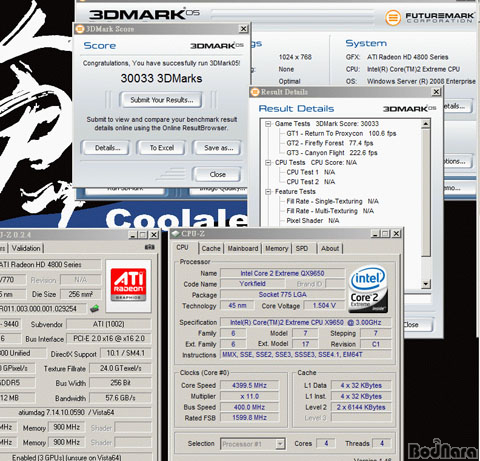Click the Bus Speed 400.0 MHz value
The width and height of the screenshot is (480, 461).
pos(249,407)
